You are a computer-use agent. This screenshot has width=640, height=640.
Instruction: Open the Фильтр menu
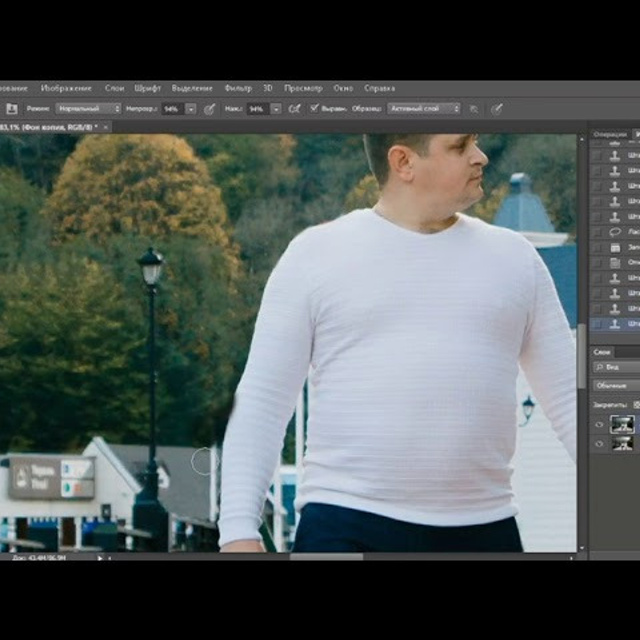click(x=238, y=88)
